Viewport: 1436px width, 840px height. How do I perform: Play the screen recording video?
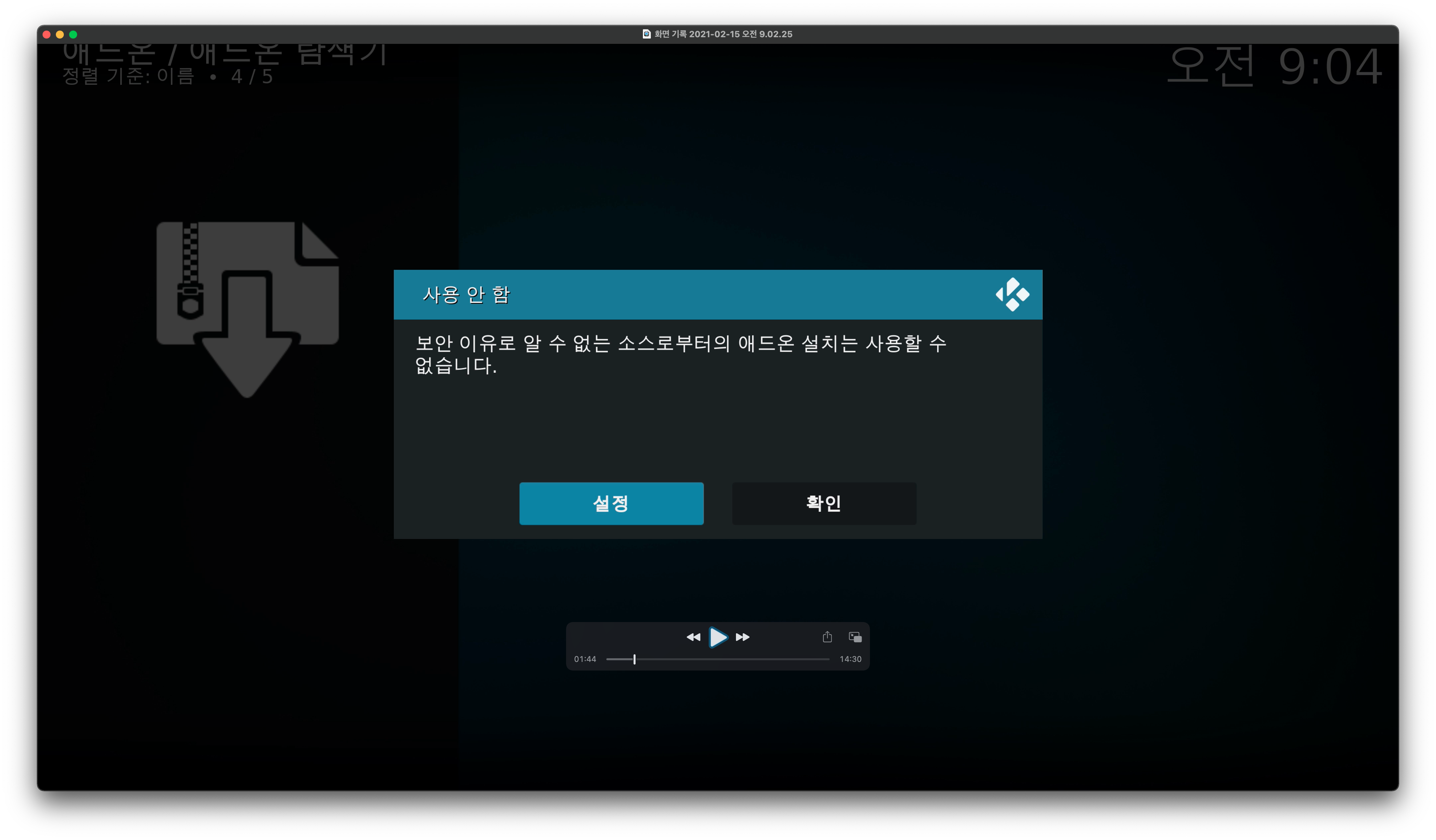(x=718, y=637)
